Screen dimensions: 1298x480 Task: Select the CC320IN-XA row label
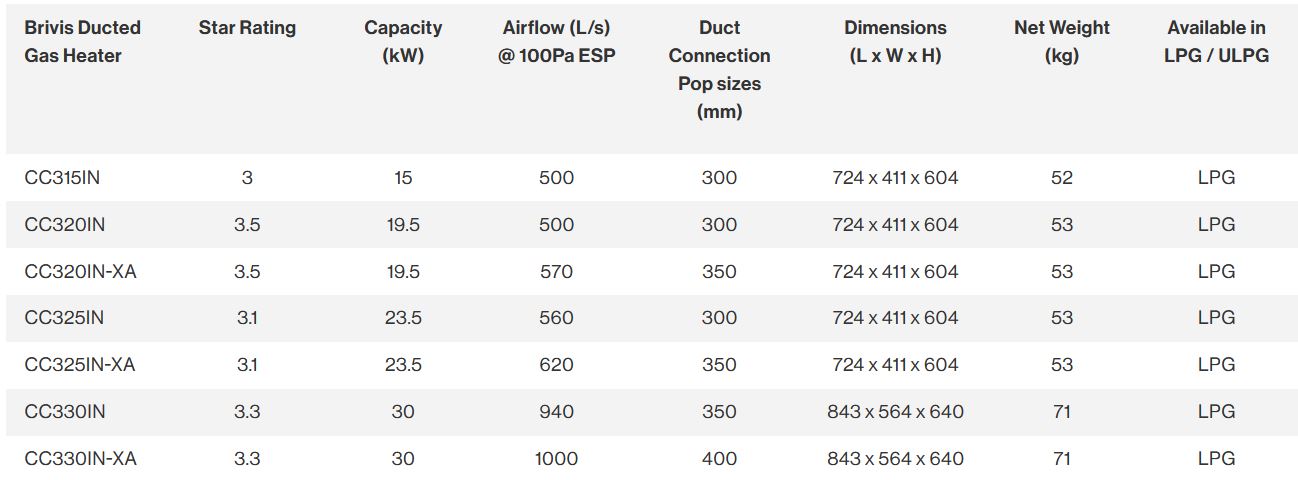(80, 271)
